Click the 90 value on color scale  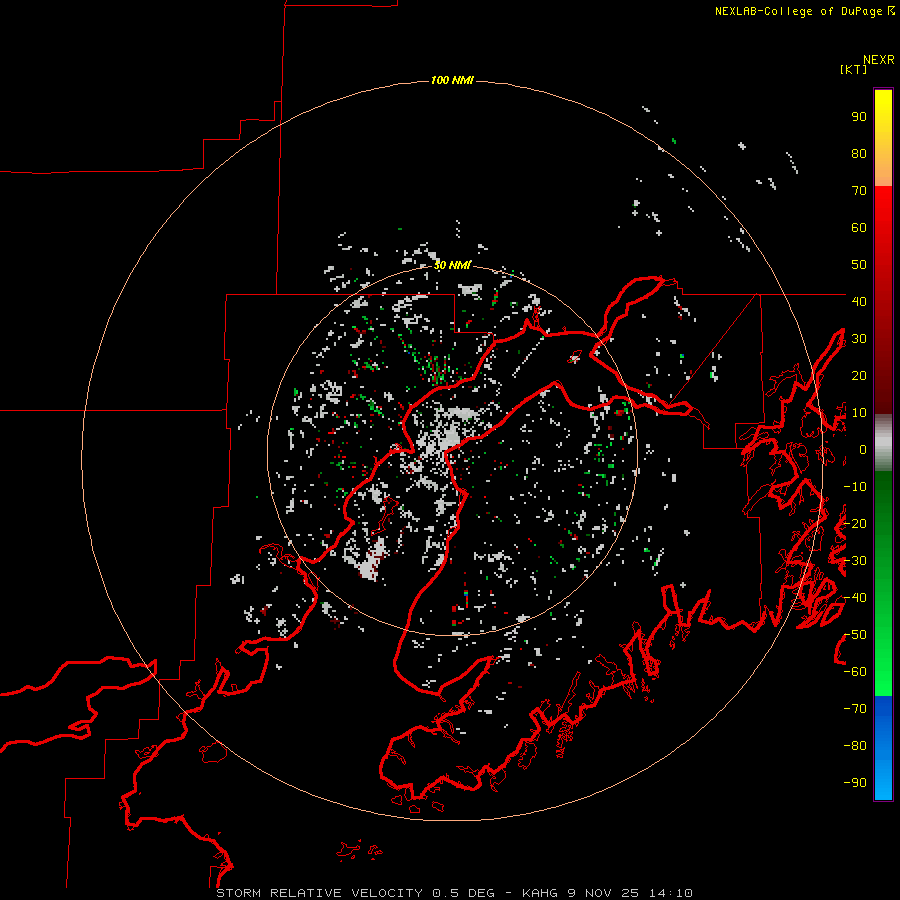pyautogui.click(x=859, y=117)
